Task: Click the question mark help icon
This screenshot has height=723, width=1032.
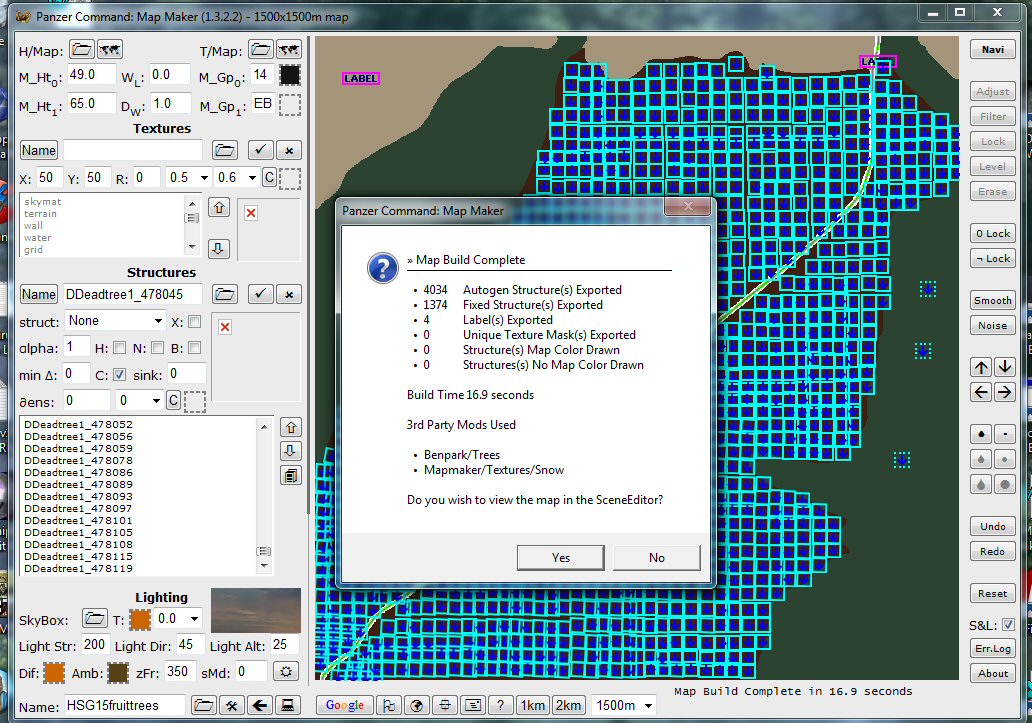Action: click(x=501, y=705)
